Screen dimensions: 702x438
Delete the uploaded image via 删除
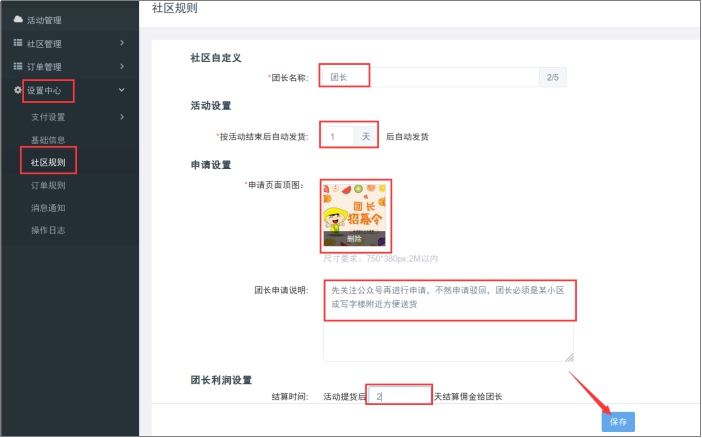(x=354, y=239)
